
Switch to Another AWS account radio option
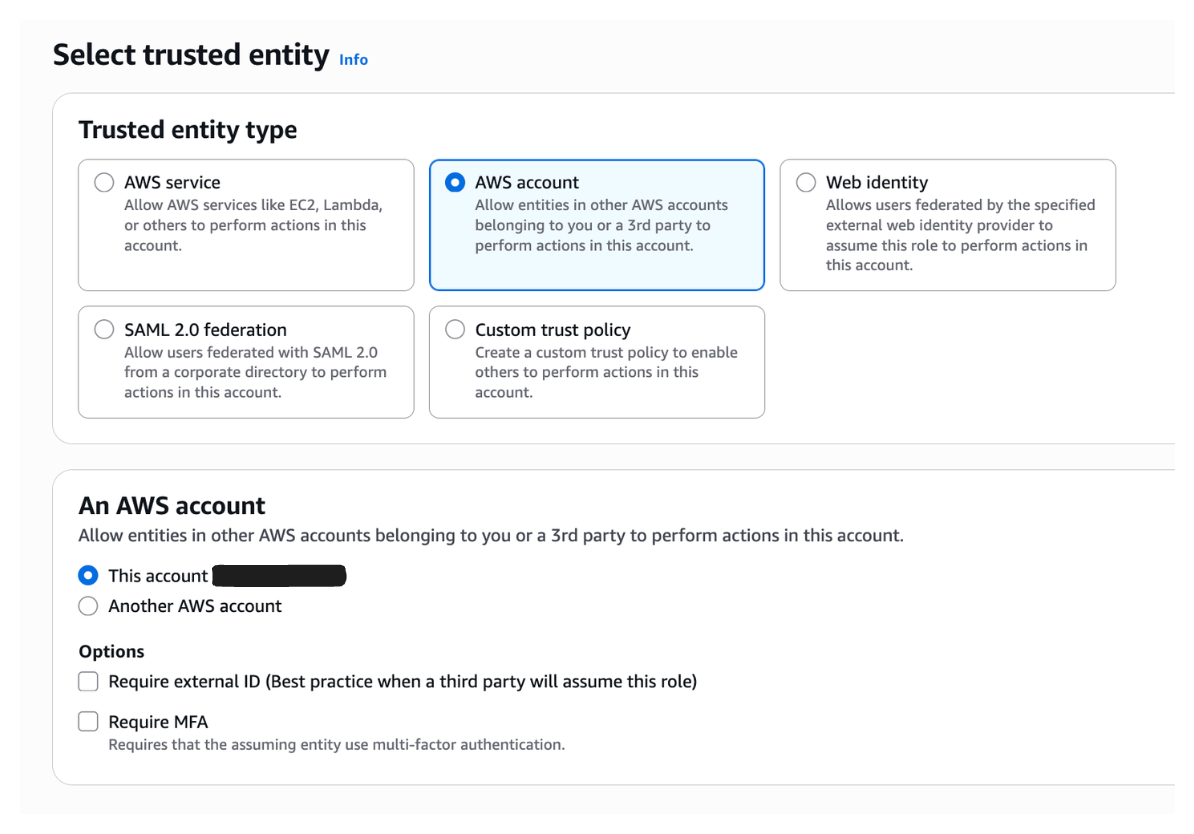[x=88, y=606]
